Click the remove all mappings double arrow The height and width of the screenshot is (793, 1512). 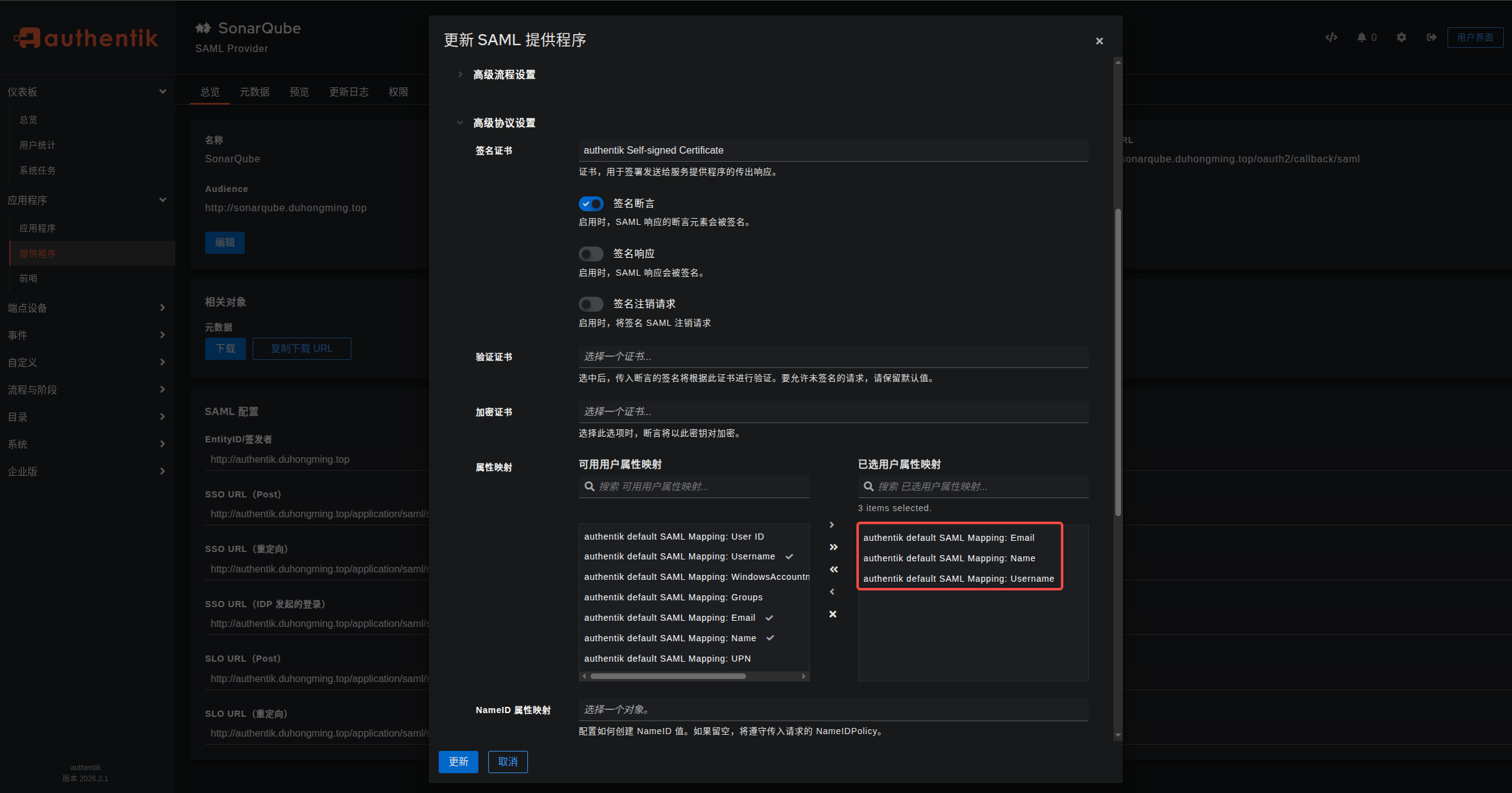[833, 569]
